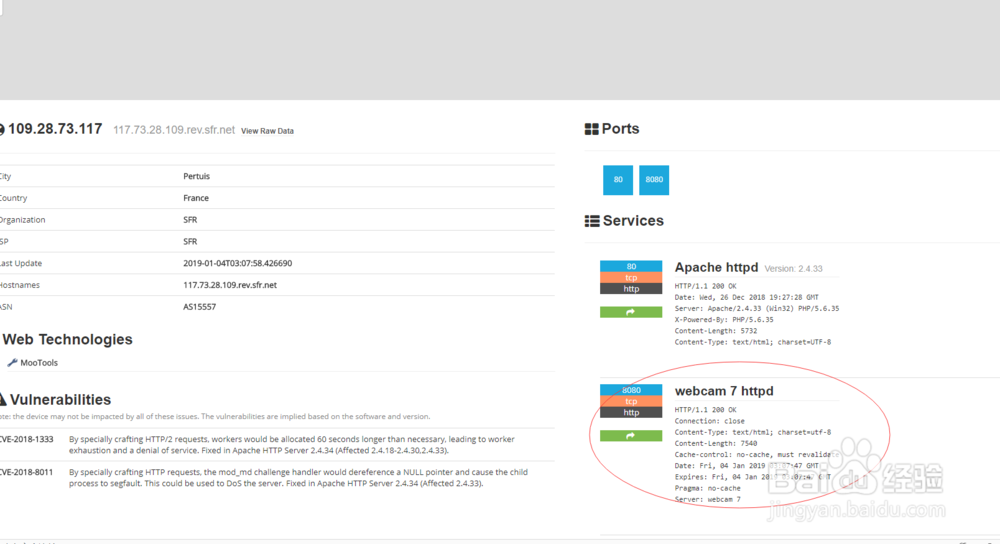Select the ASN value AS15557
The width and height of the screenshot is (1000, 544).
tap(200, 307)
